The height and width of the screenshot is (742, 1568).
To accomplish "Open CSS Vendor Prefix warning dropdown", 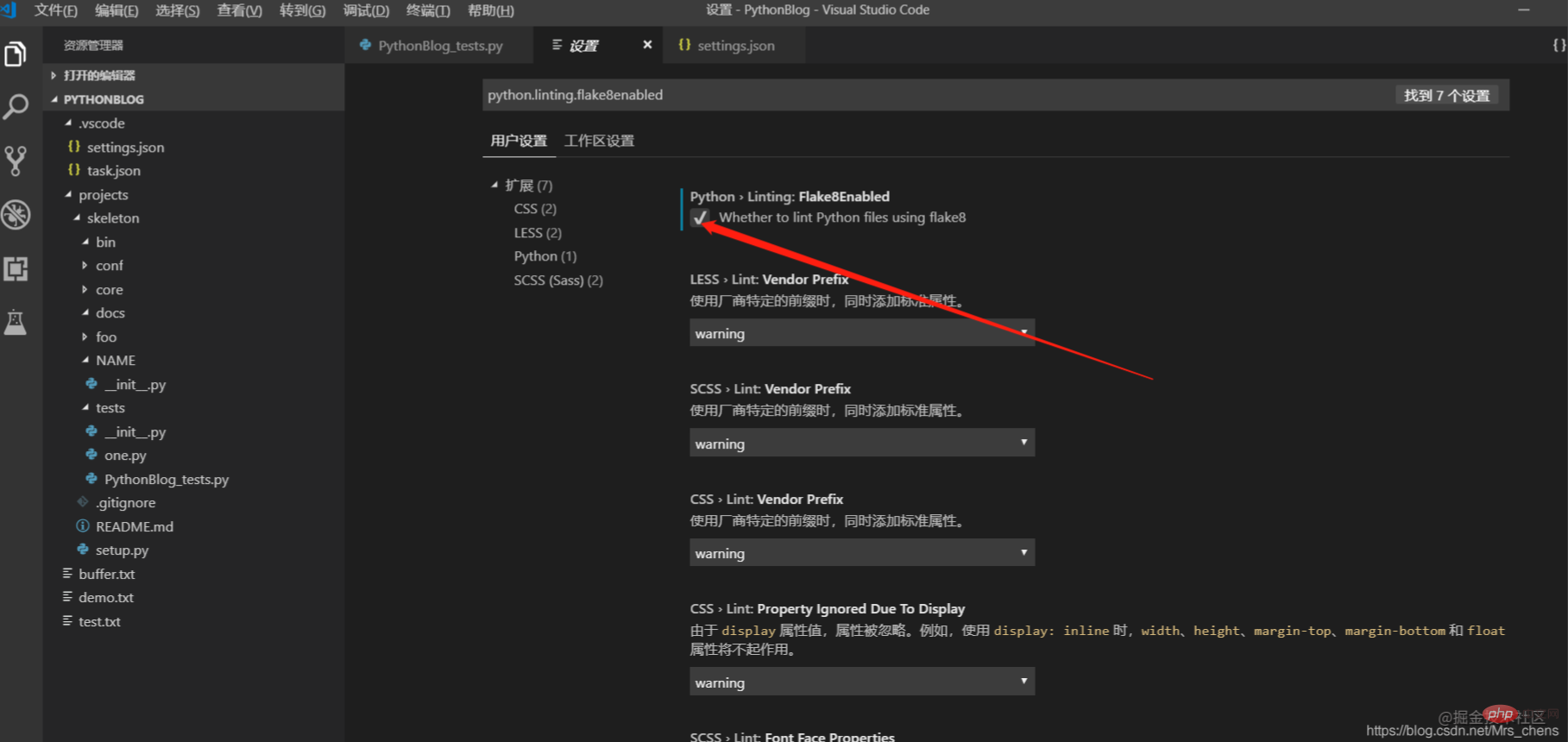I will click(861, 553).
